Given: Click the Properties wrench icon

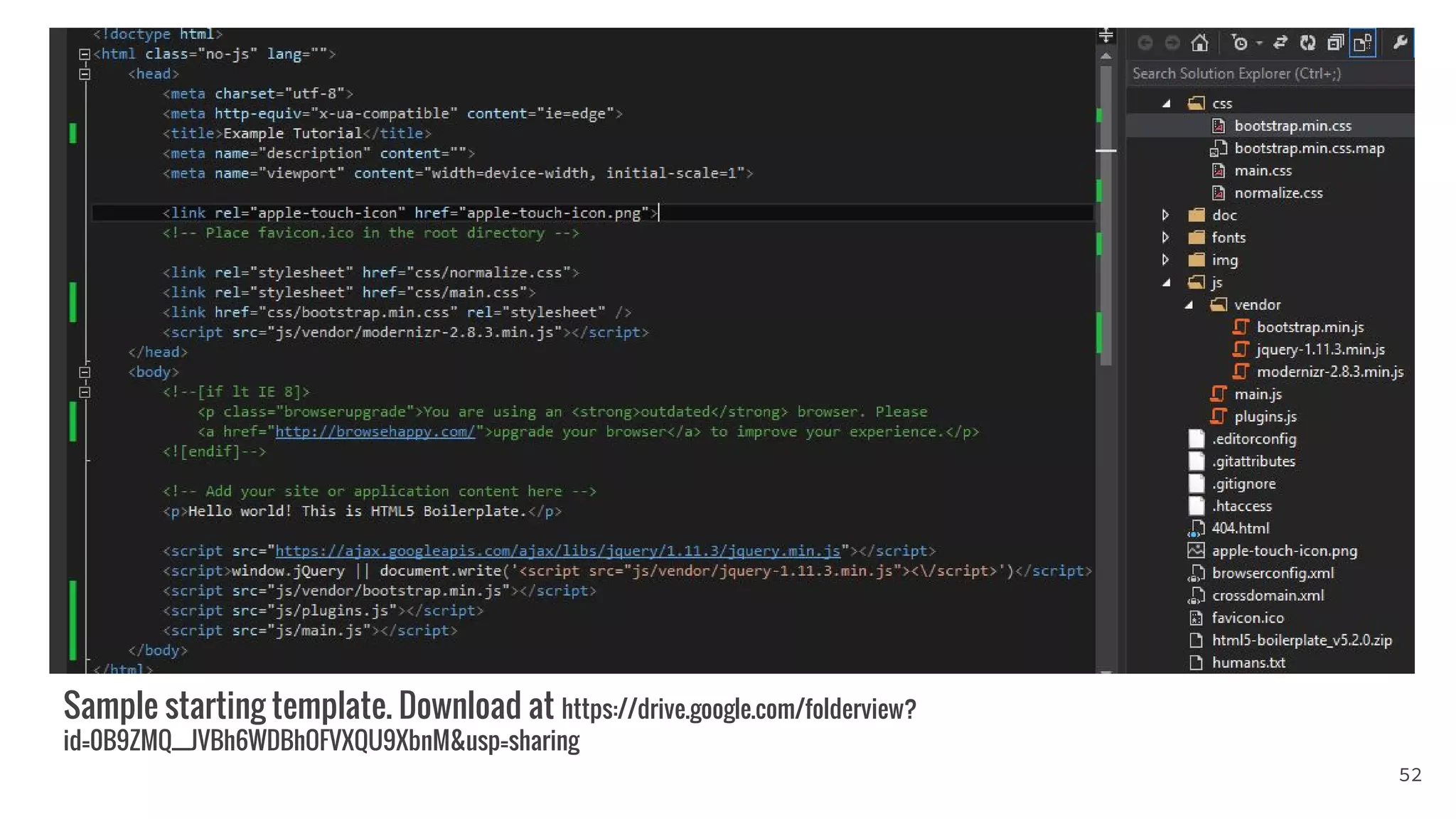Looking at the screenshot, I should [1400, 43].
